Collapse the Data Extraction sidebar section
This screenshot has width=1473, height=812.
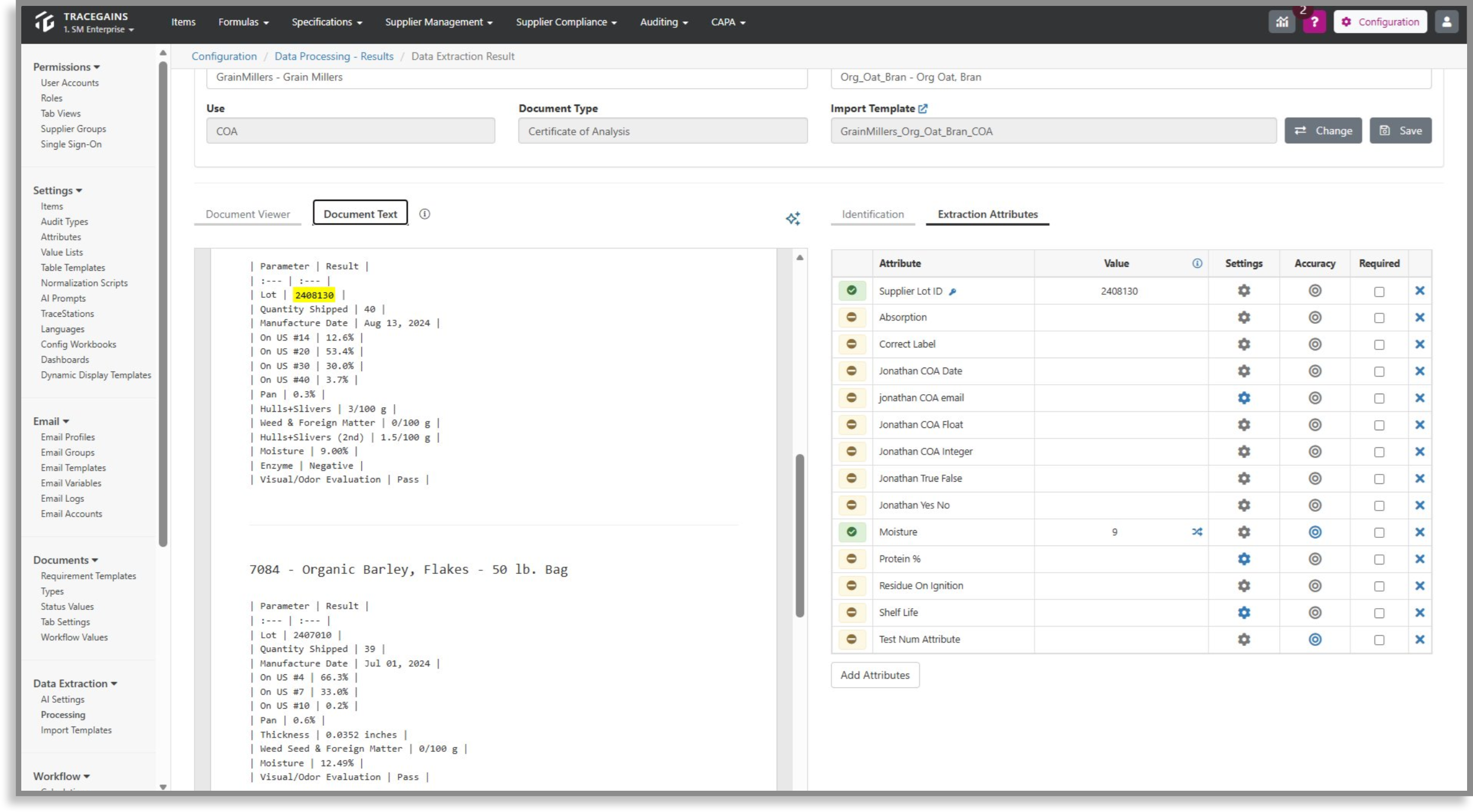75,684
